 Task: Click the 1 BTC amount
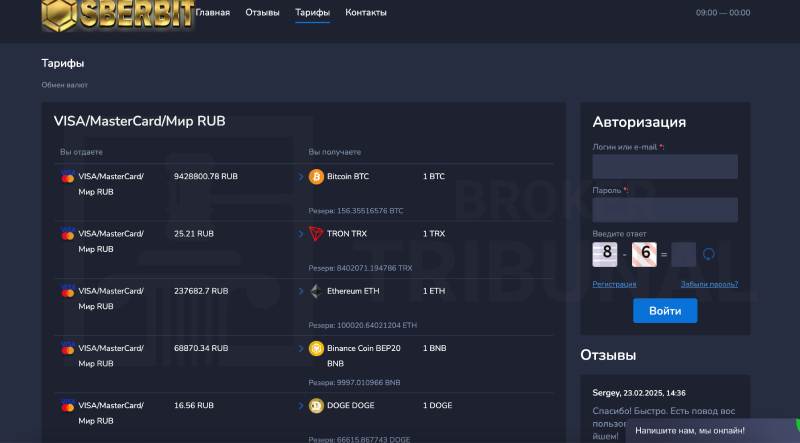click(434, 177)
